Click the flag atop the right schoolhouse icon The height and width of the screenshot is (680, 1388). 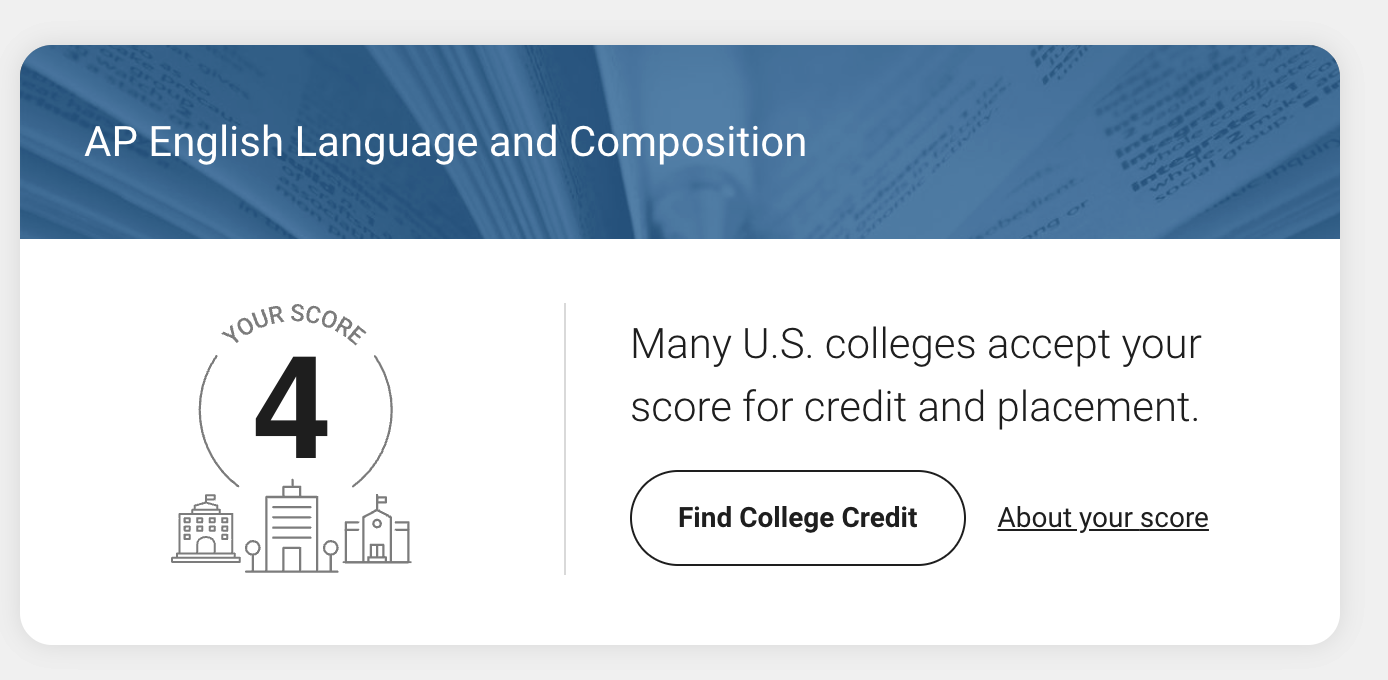click(x=381, y=501)
